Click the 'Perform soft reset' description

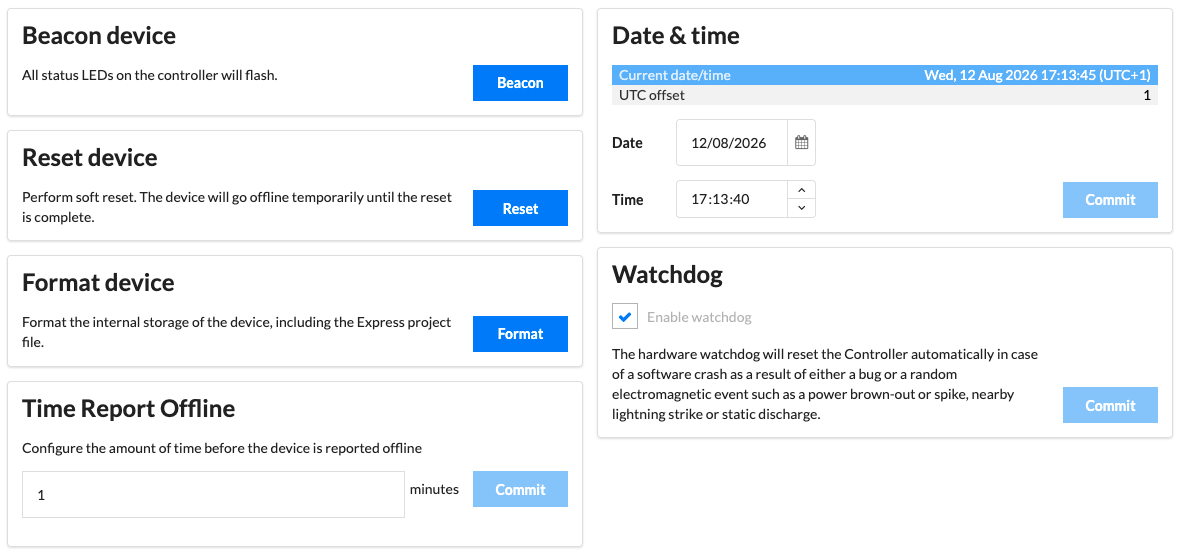coord(237,208)
